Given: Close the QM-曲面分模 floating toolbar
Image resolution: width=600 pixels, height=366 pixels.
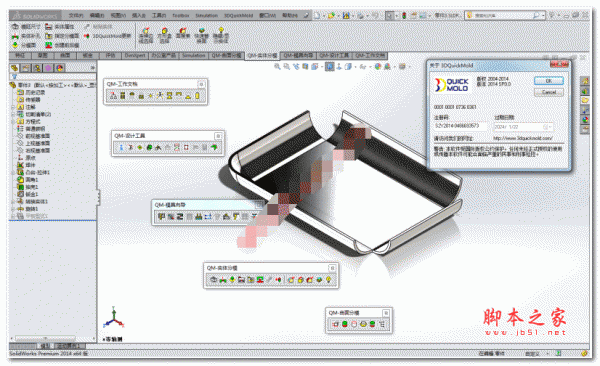Looking at the screenshot, I should (x=386, y=313).
